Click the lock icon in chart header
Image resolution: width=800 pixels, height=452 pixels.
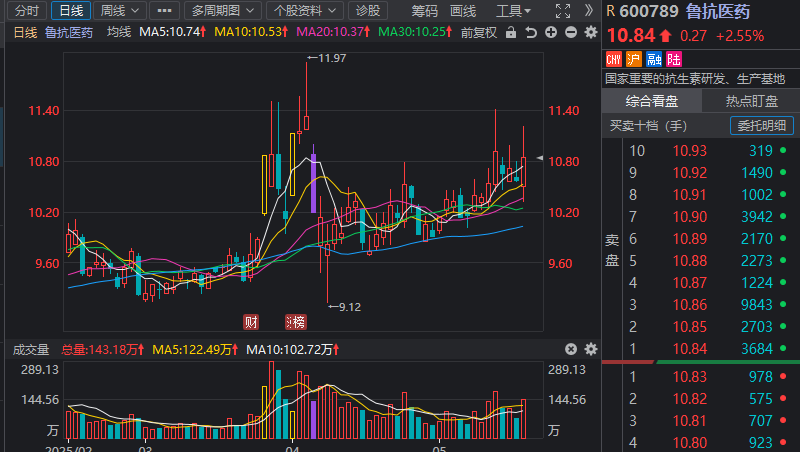click(x=511, y=32)
